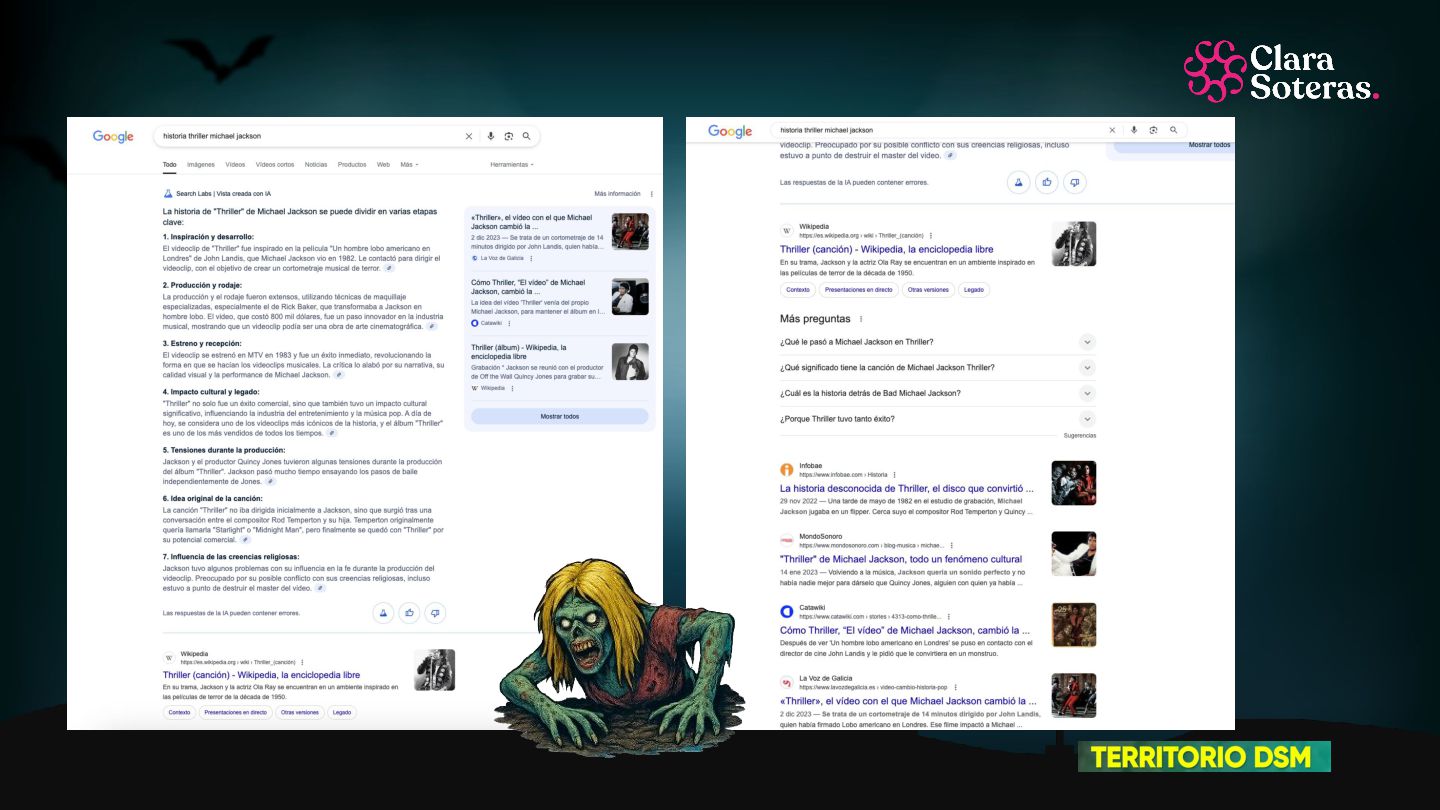Screen dimensions: 1440x810
Task: Click Mostrar todos button in left screenshot
Action: pos(560,416)
